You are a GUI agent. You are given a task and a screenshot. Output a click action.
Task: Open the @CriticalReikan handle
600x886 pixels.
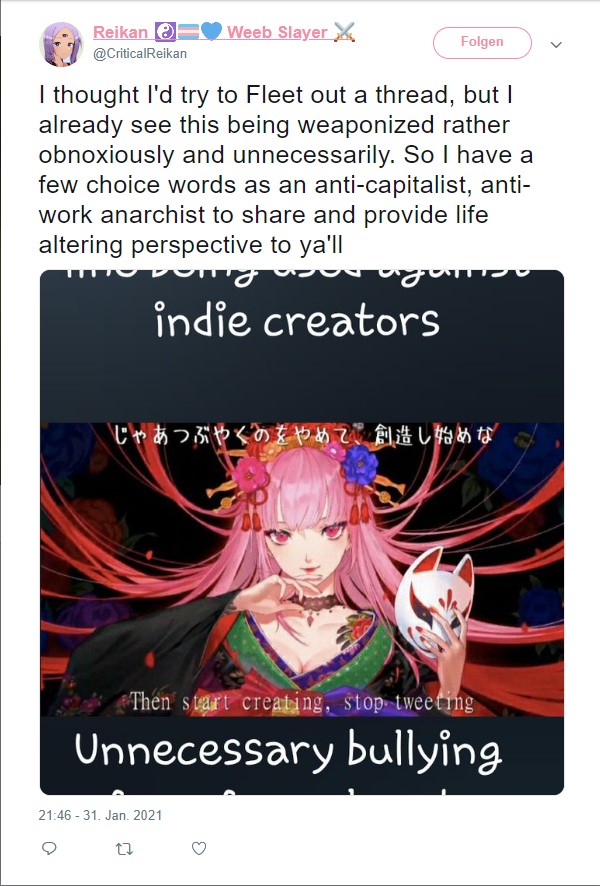pyautogui.click(x=140, y=54)
